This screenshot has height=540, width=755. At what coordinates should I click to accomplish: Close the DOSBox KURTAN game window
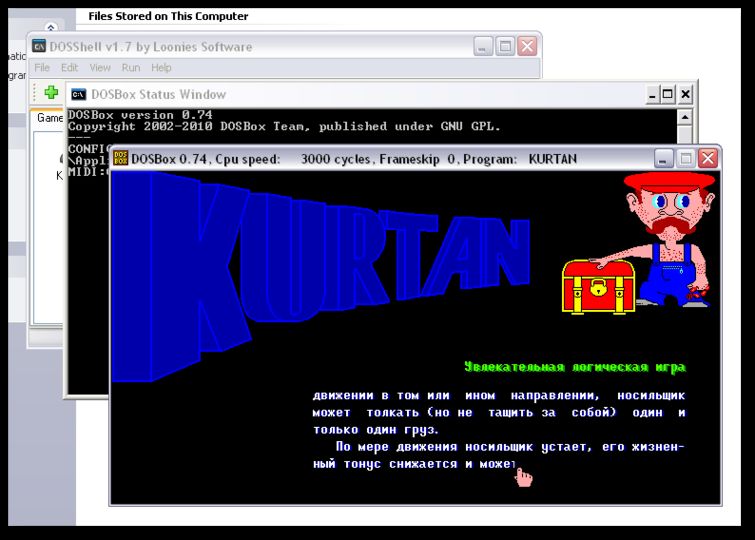tap(708, 158)
